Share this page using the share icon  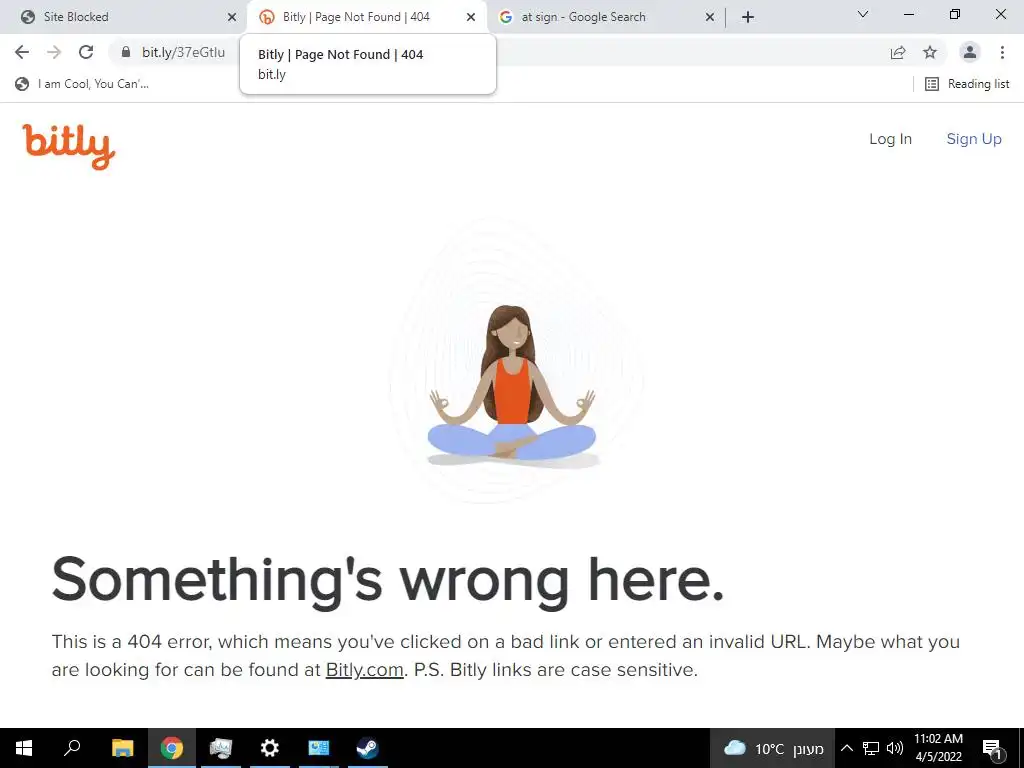pyautogui.click(x=898, y=53)
